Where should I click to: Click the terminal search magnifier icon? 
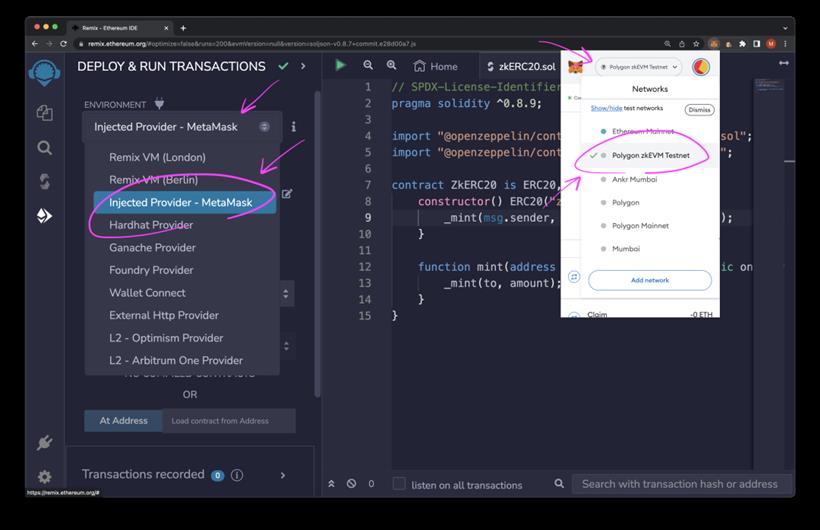(x=559, y=483)
